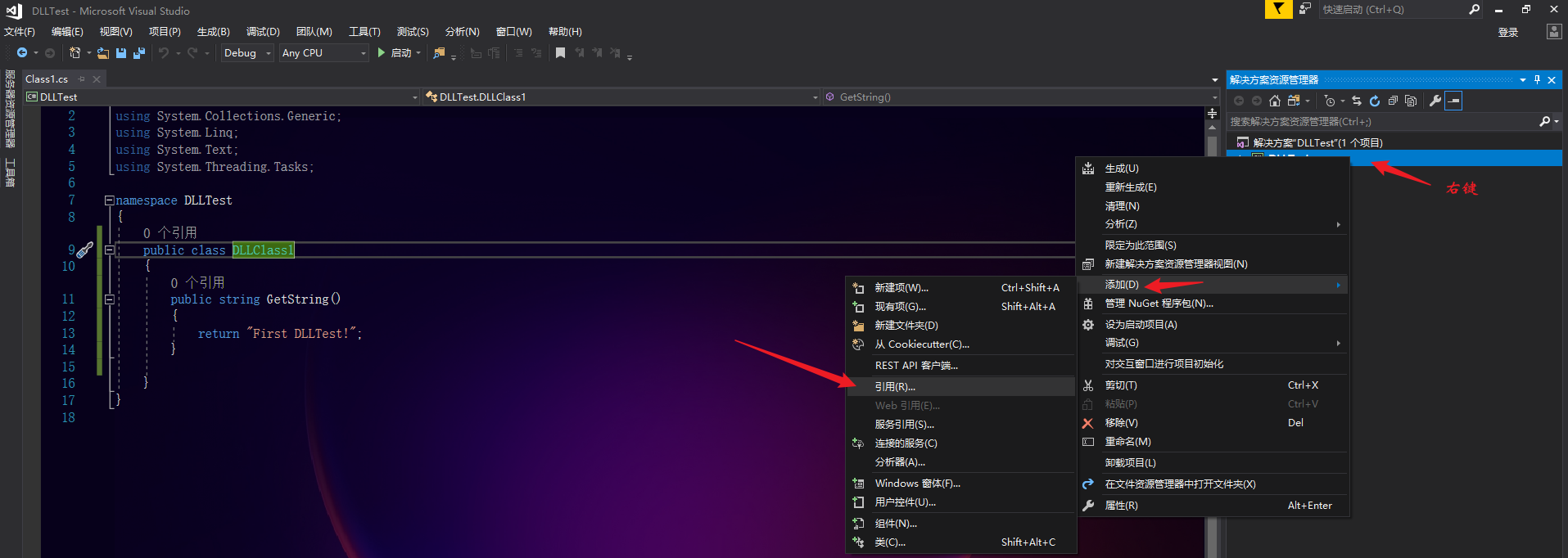Click the Undo toolbar icon

pyautogui.click(x=164, y=52)
